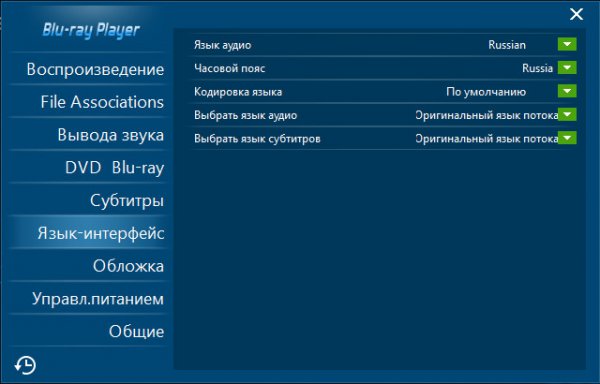600x384 pixels.
Task: Open the Субтитры section
Action: click(x=89, y=200)
